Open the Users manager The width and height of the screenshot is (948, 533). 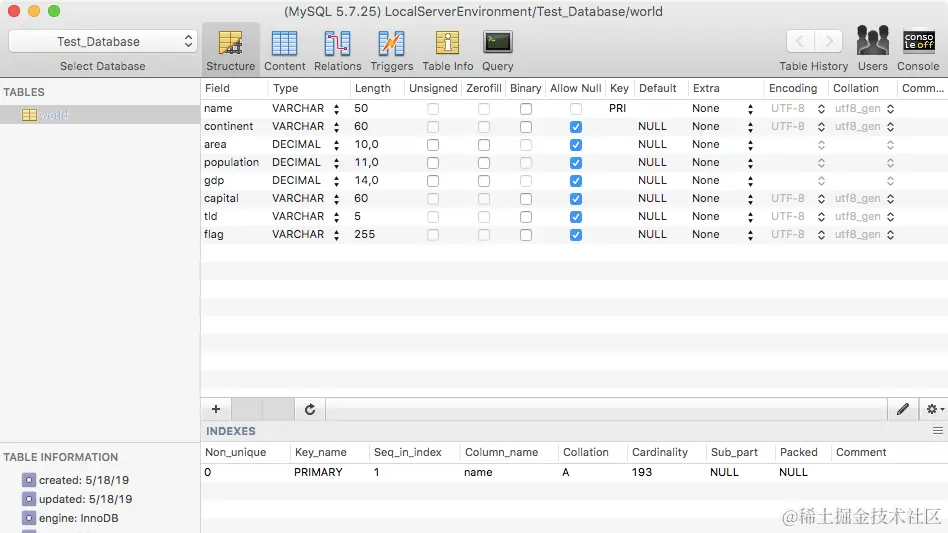click(872, 49)
